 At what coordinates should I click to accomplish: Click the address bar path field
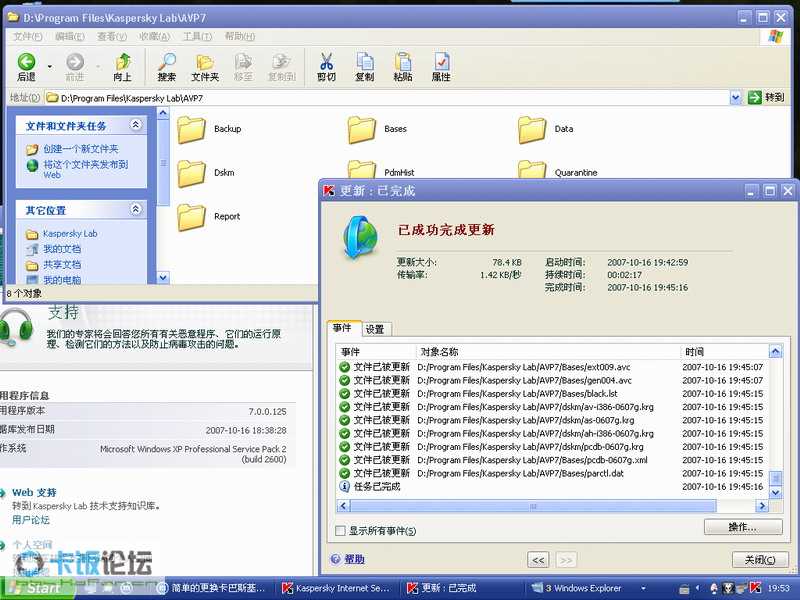[x=387, y=97]
